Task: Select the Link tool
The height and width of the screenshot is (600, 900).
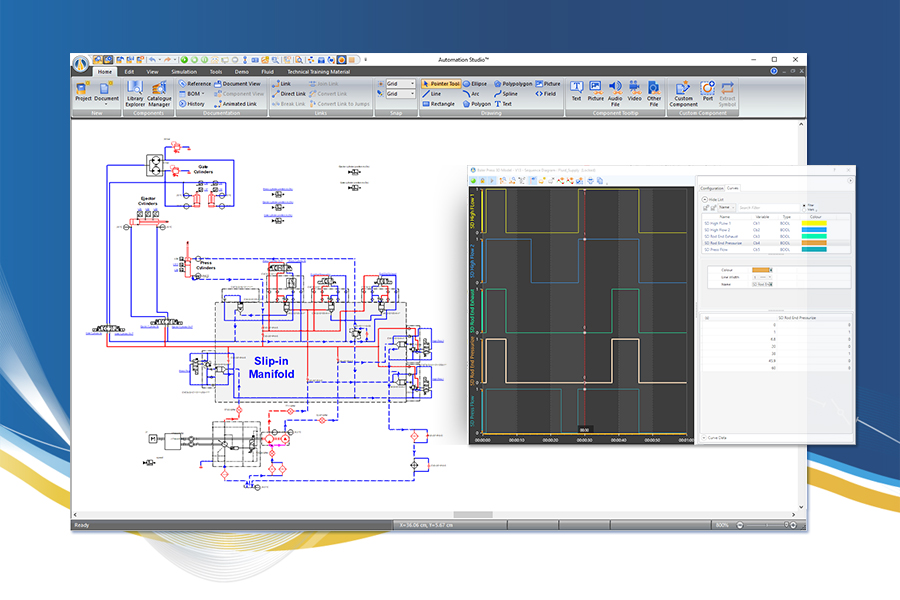Action: (281, 84)
